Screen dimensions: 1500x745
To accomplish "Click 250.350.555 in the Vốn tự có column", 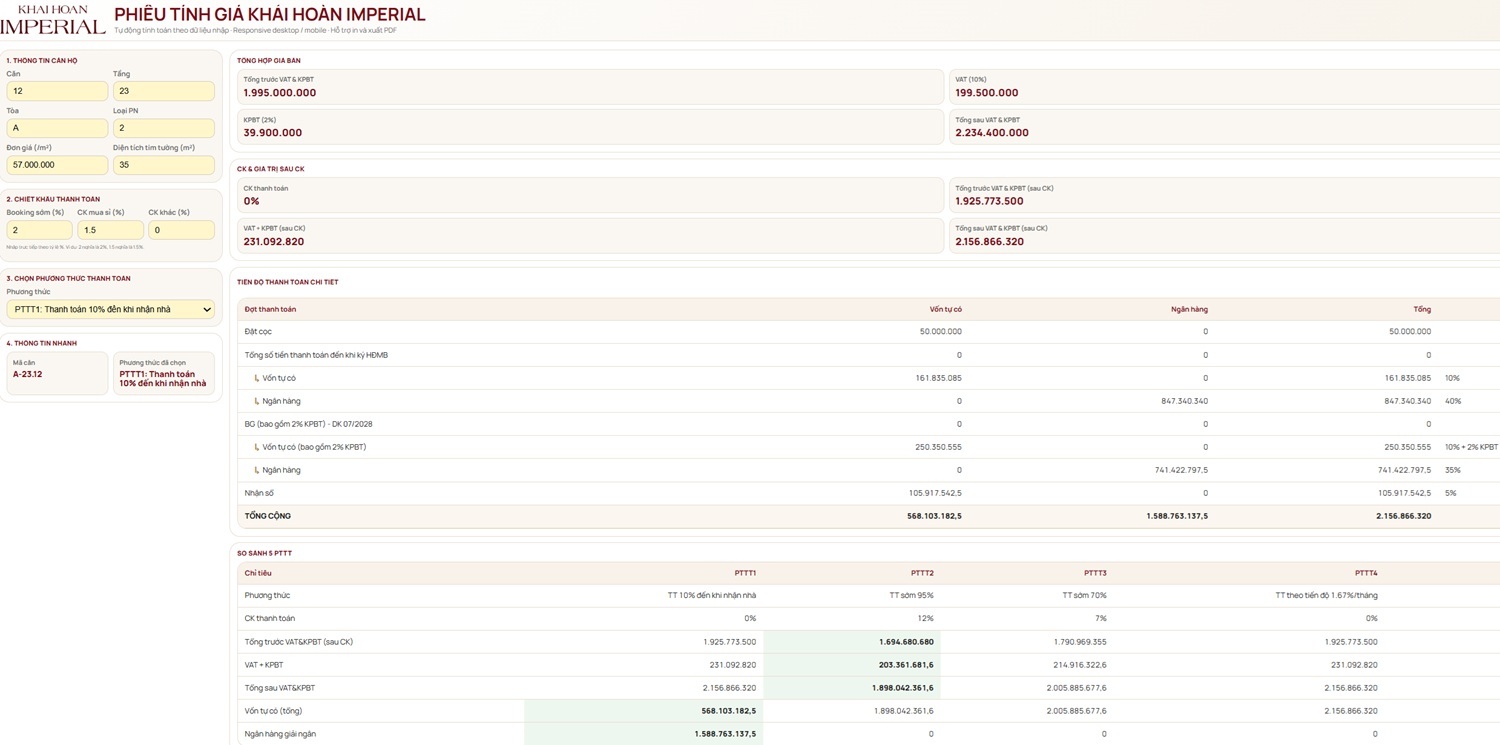I will pyautogui.click(x=939, y=447).
